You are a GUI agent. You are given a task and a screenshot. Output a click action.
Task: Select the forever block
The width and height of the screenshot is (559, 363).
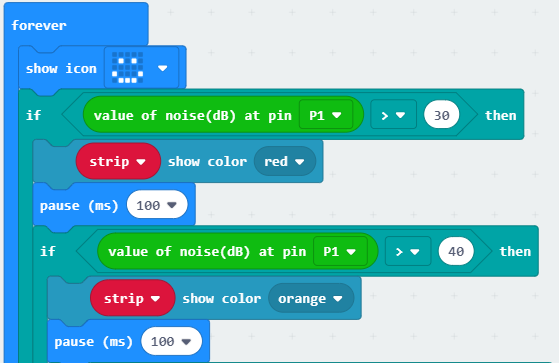pyautogui.click(x=39, y=25)
